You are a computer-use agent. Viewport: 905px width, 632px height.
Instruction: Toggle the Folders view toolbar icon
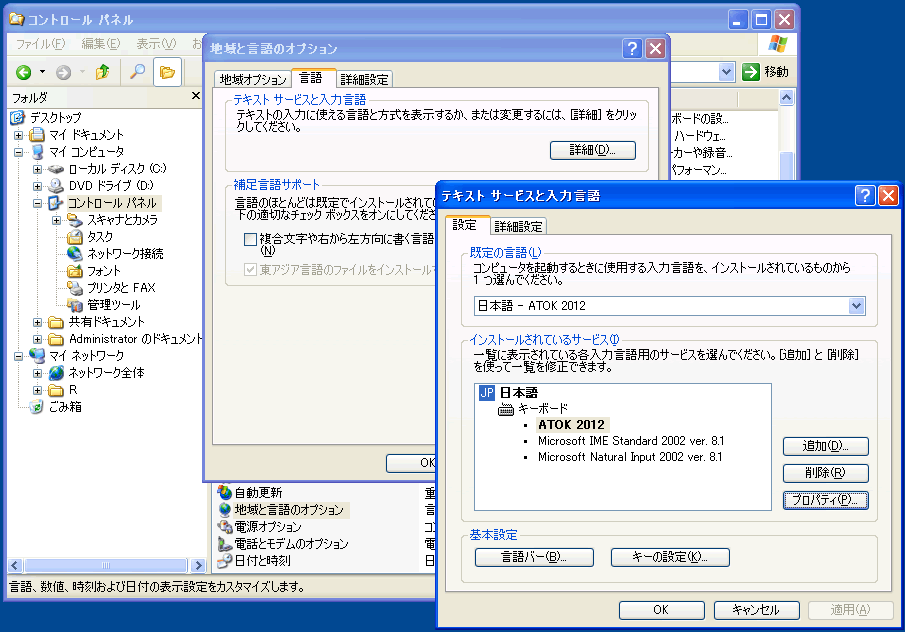[167, 72]
